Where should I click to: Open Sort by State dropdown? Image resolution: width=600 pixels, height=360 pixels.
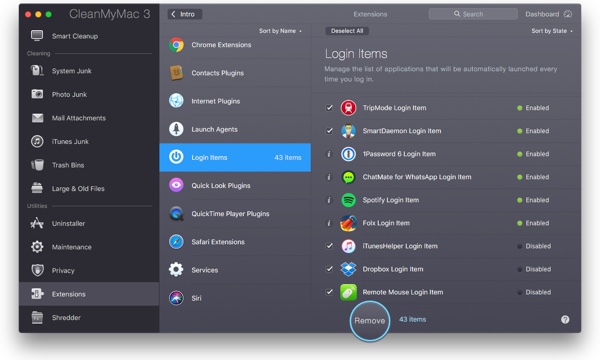[552, 31]
